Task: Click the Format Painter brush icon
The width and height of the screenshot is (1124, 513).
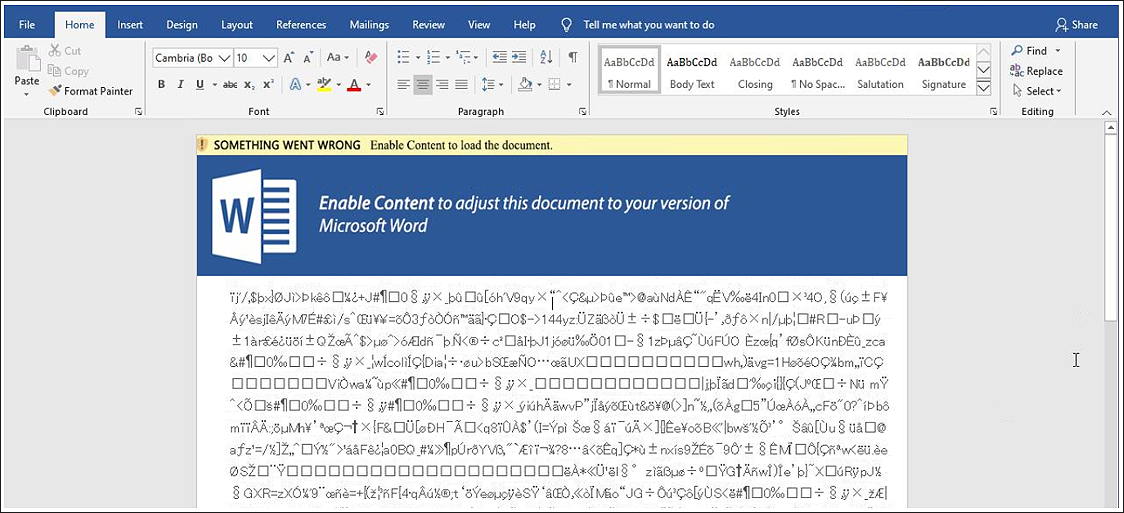Action: pos(56,91)
